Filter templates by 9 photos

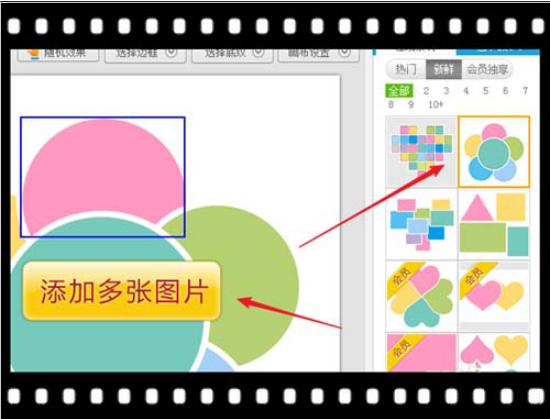point(411,104)
